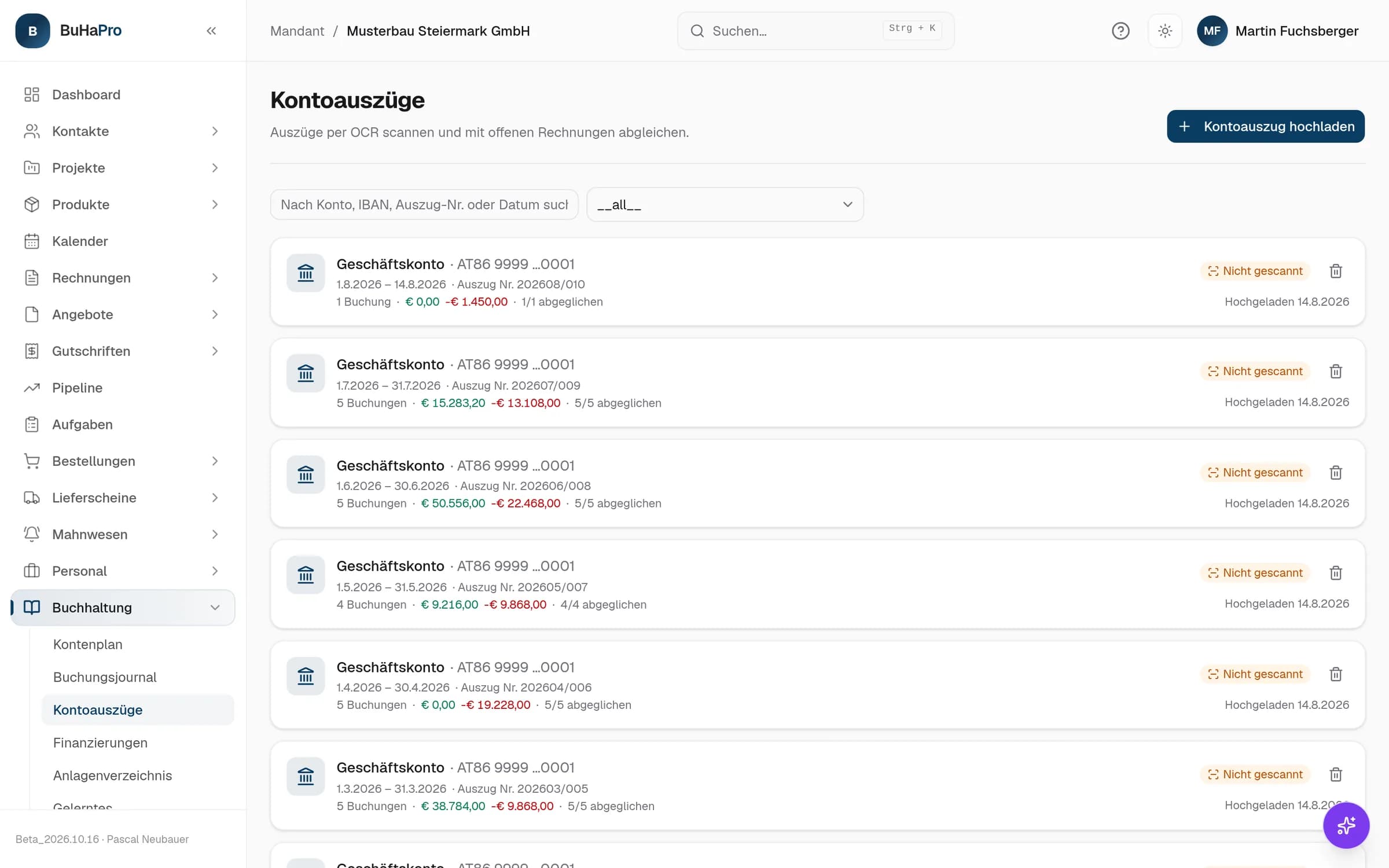
Task: Click the trash icon for Auszug Nr. 202606/008
Action: pyautogui.click(x=1336, y=473)
